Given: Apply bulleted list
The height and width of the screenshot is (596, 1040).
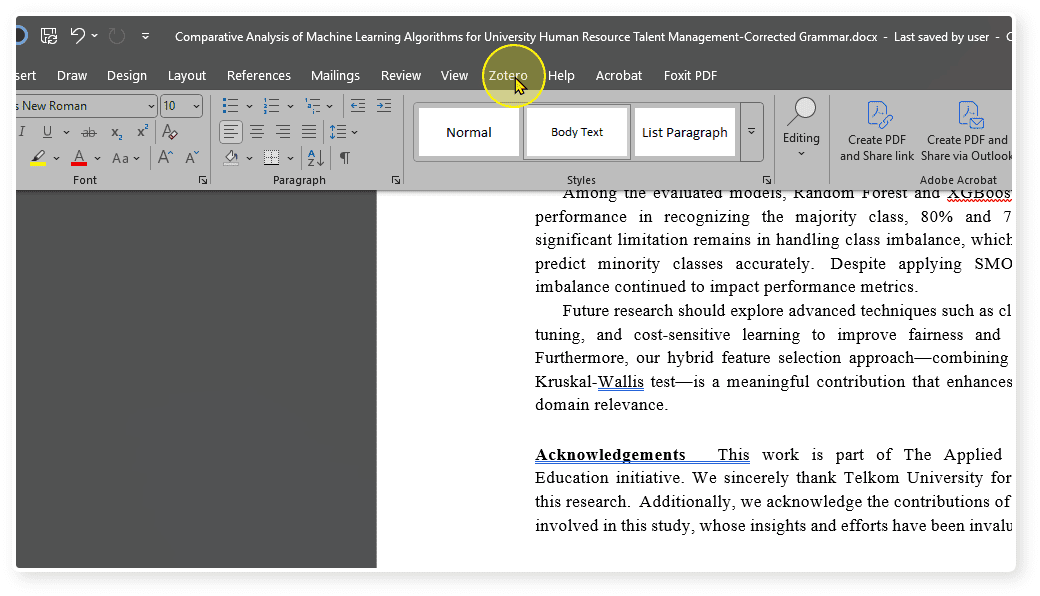Looking at the screenshot, I should point(230,106).
